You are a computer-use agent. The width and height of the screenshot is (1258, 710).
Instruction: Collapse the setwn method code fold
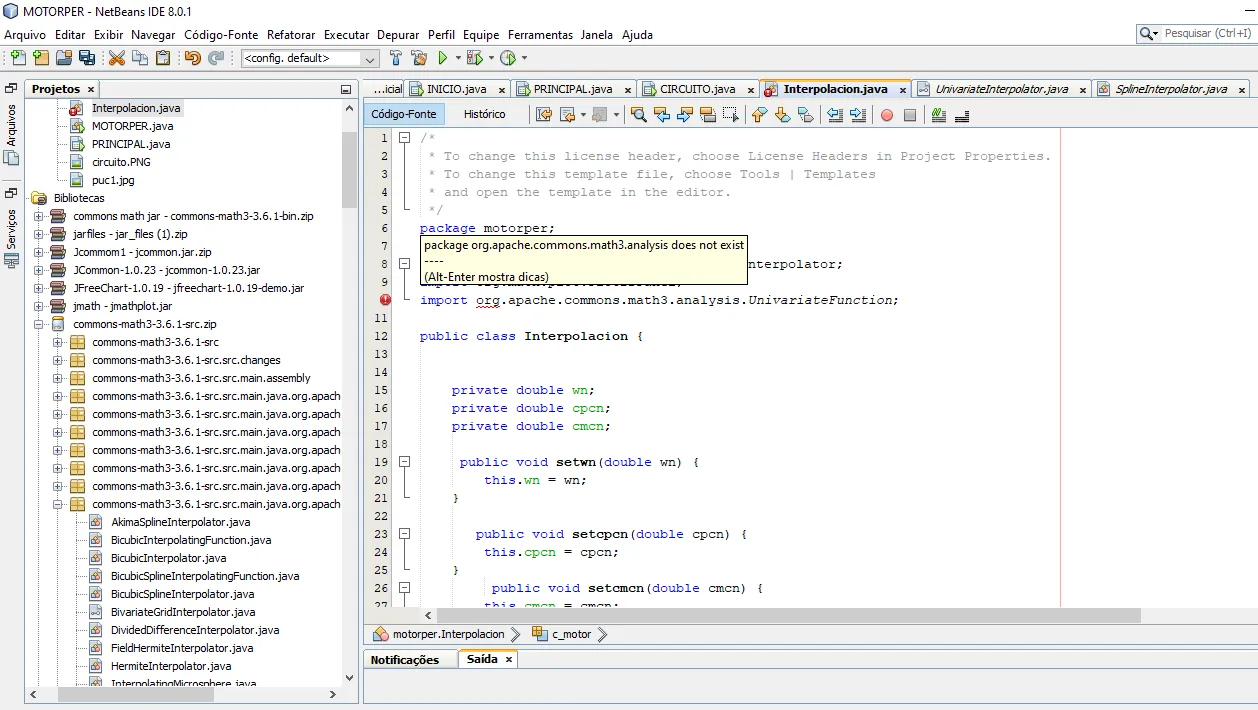[x=405, y=462]
